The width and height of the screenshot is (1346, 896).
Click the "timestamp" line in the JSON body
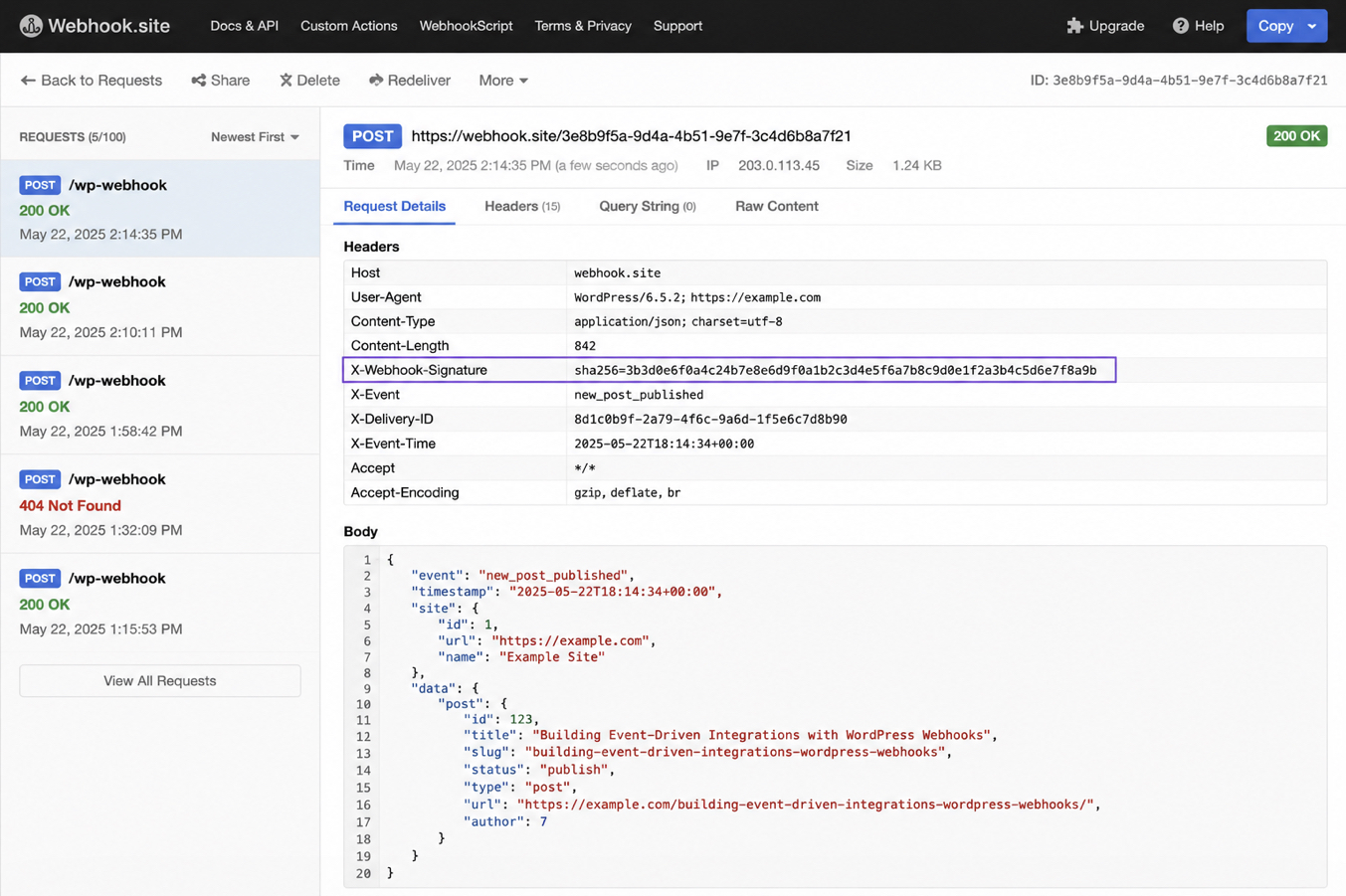[566, 592]
